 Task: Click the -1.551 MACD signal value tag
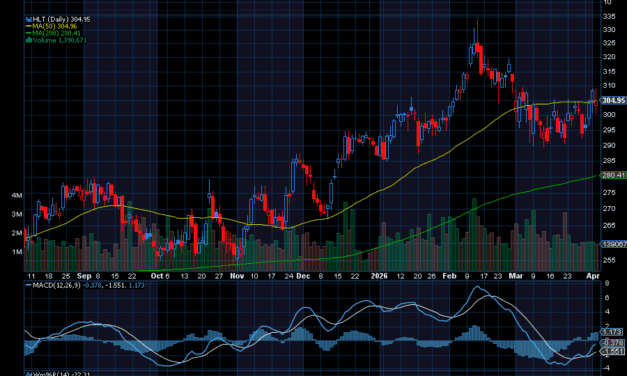coord(613,351)
